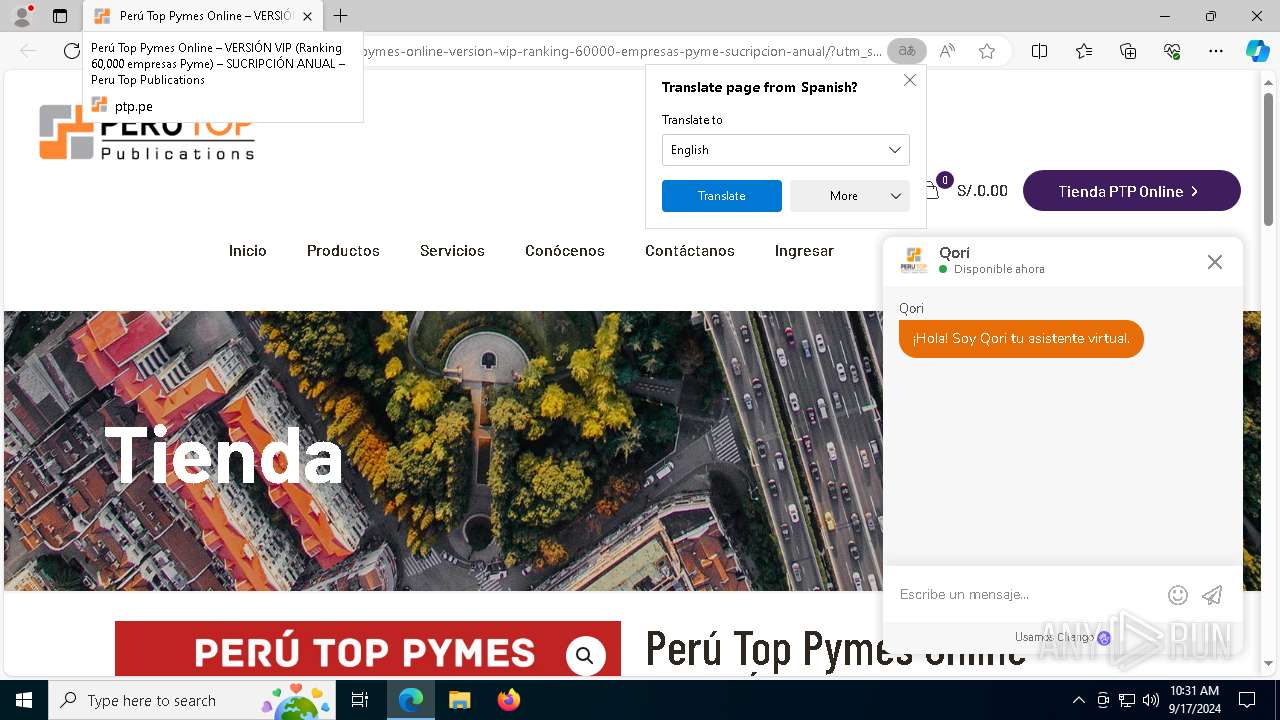Add page to favorites star icon
This screenshot has width=1280, height=720.
[x=987, y=51]
